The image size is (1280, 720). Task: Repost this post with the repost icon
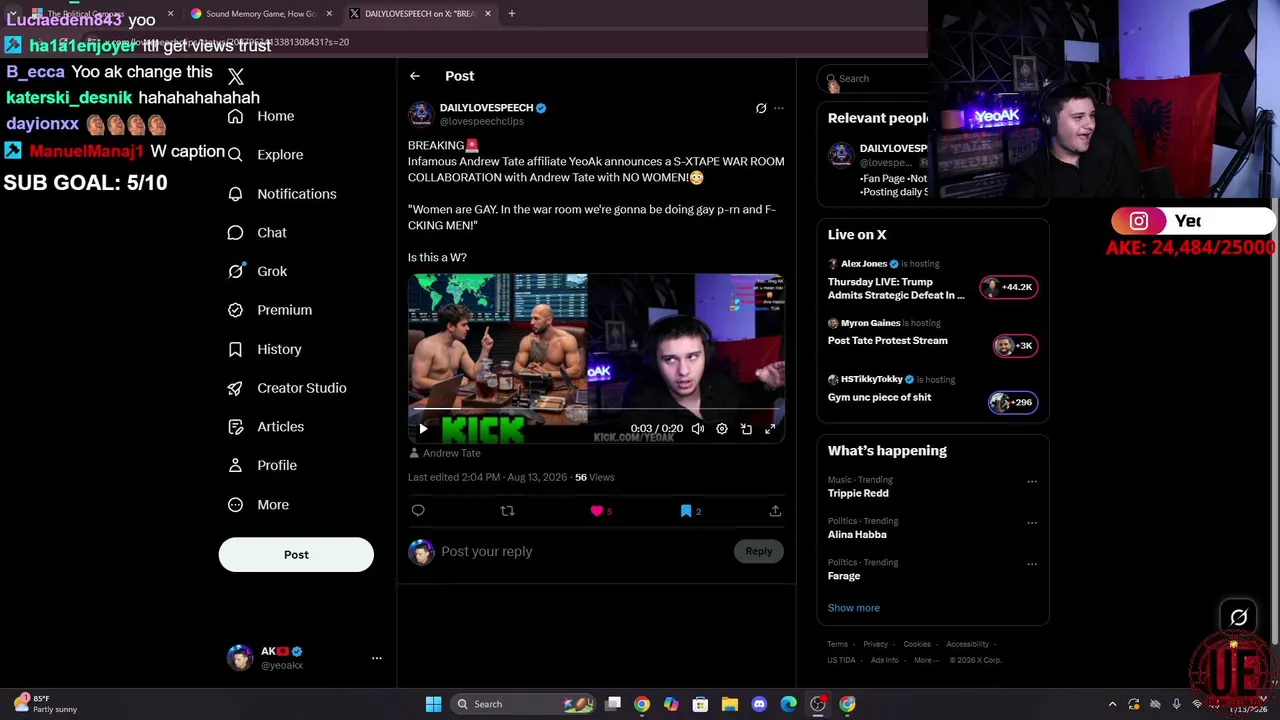pos(507,511)
